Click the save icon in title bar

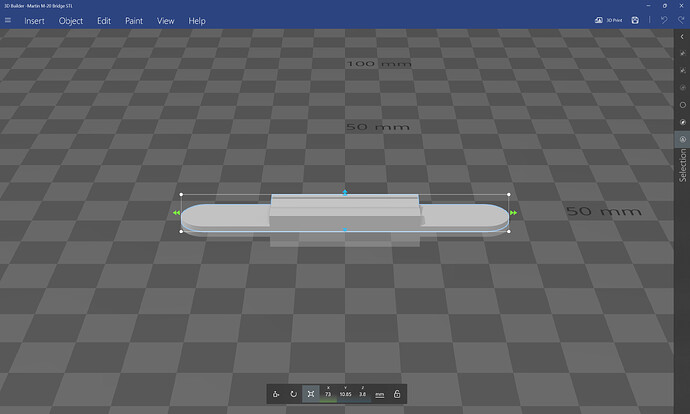[x=635, y=20]
